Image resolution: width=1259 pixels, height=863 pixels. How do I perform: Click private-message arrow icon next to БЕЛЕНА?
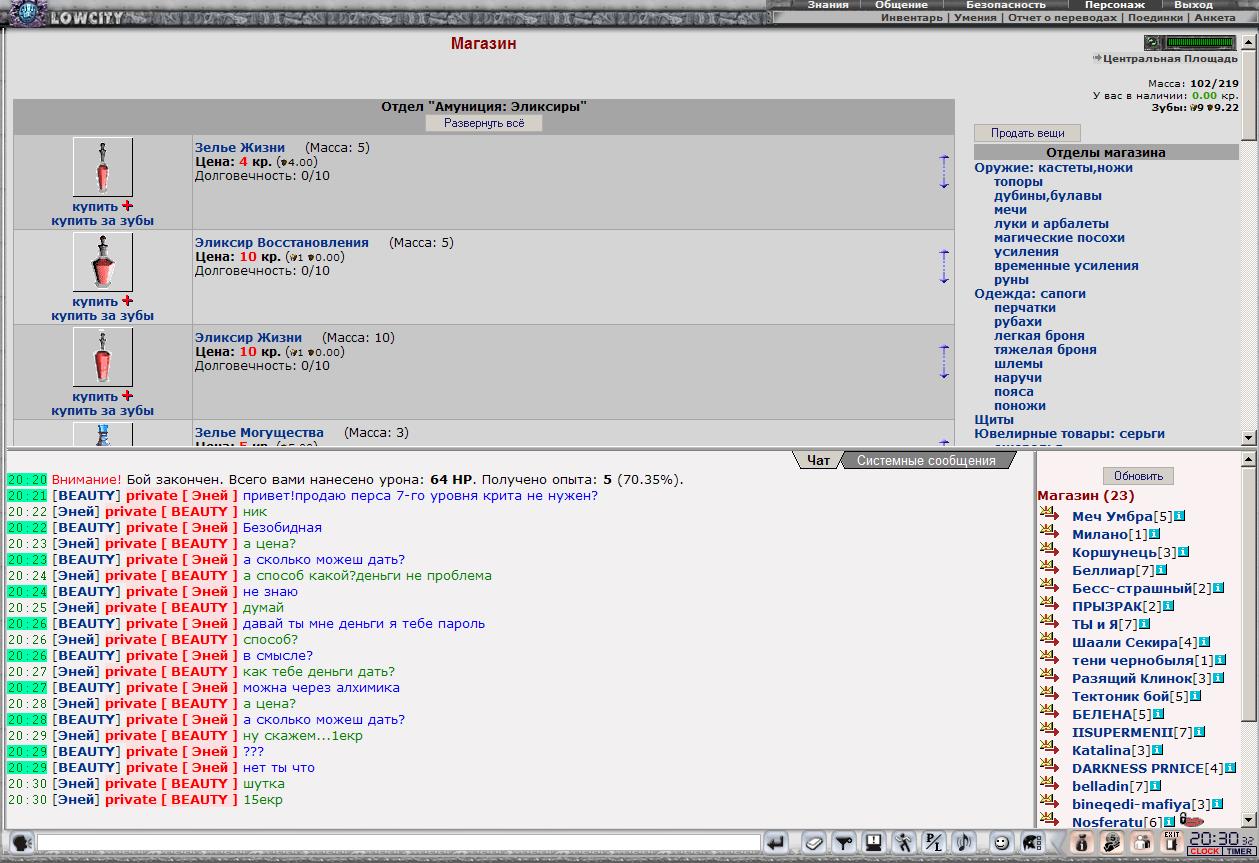[x=1049, y=713]
